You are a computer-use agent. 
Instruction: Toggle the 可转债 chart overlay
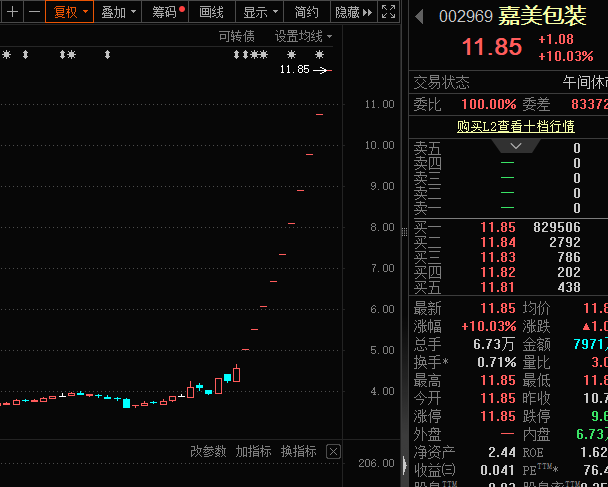coord(236,36)
